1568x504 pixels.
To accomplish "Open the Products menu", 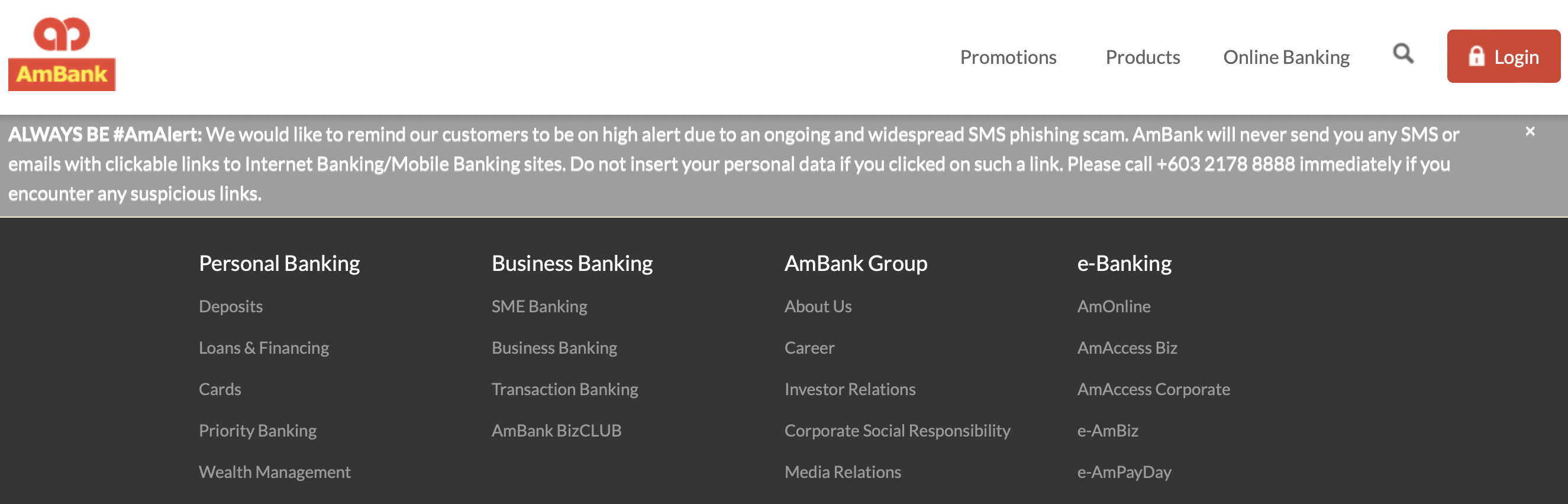I will (1143, 57).
